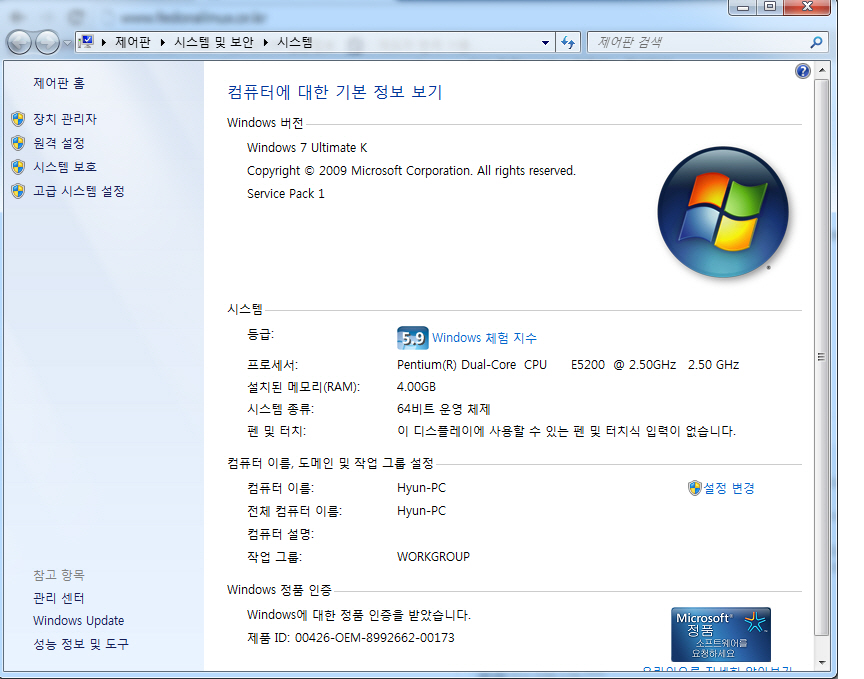Click the vertical scrollbar thumb
The width and height of the screenshot is (864, 679).
coord(822,357)
